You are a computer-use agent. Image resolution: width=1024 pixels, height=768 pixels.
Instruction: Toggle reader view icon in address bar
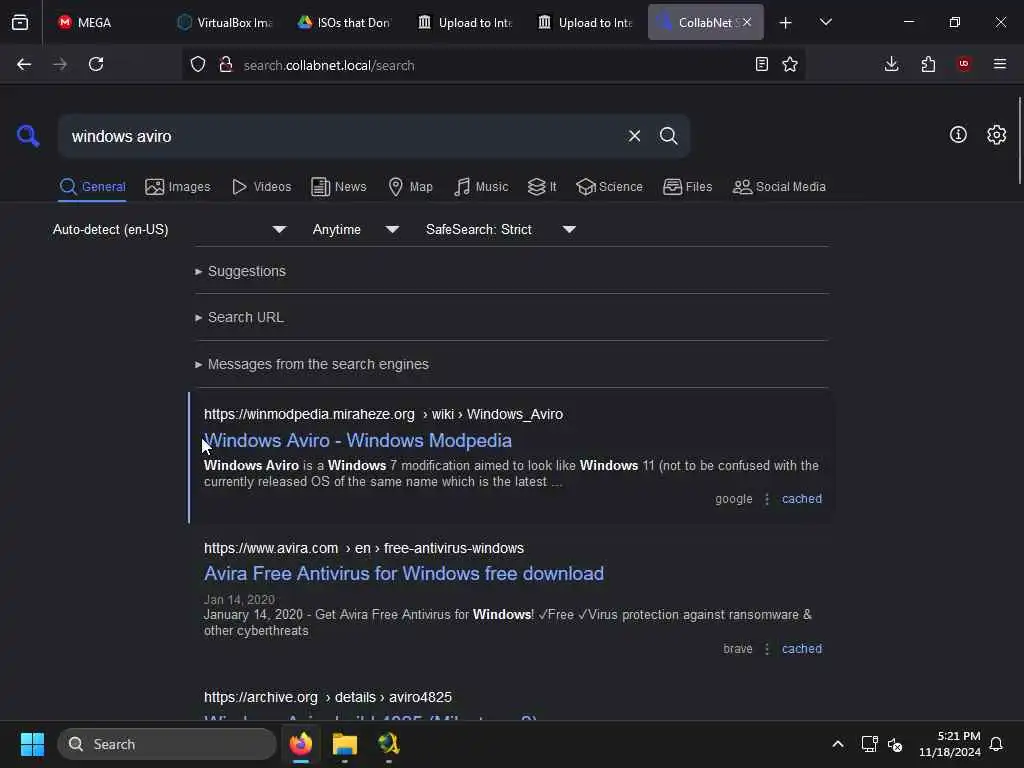(x=761, y=64)
